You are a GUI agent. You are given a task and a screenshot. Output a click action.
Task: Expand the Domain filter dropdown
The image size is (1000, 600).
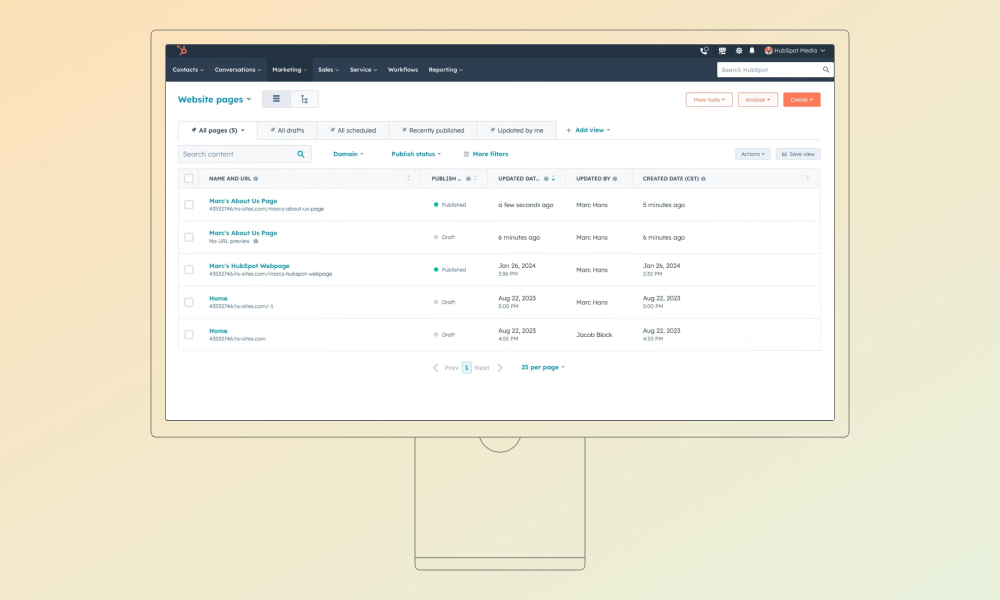348,153
